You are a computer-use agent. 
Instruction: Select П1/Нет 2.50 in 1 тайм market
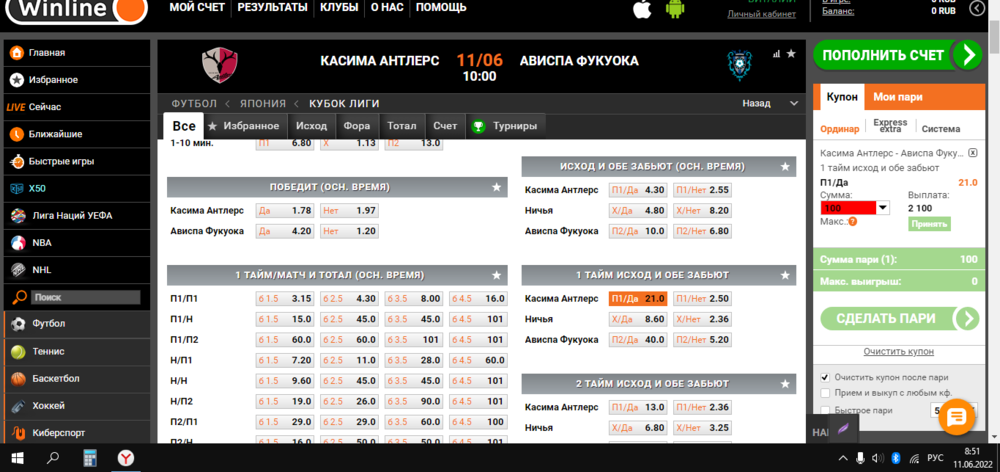pos(702,299)
